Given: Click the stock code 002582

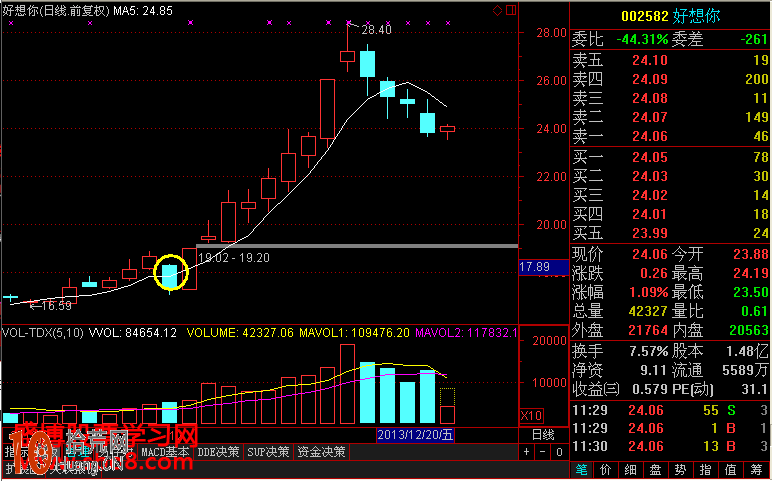Looking at the screenshot, I should (645, 16).
